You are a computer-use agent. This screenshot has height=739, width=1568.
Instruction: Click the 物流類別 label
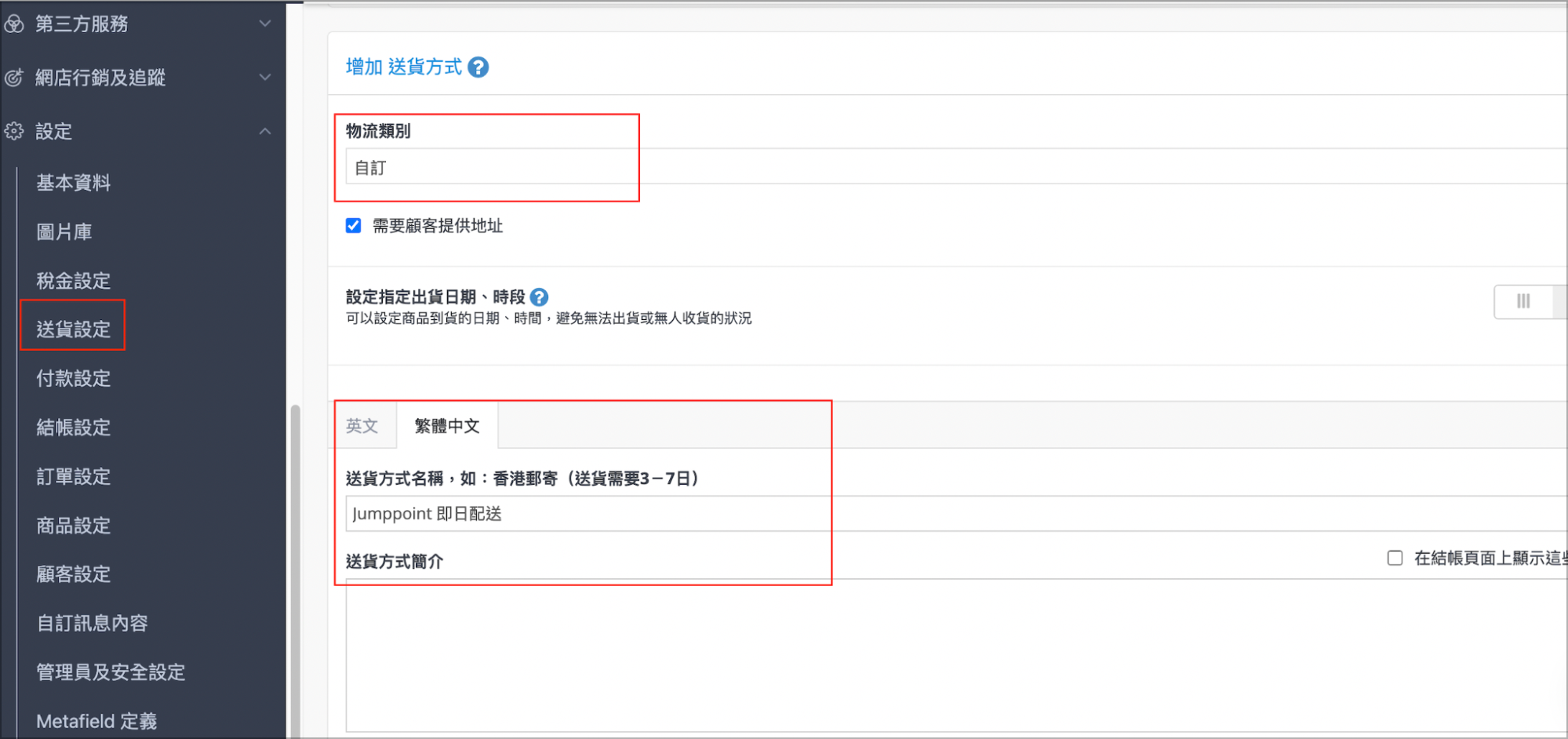[x=378, y=131]
